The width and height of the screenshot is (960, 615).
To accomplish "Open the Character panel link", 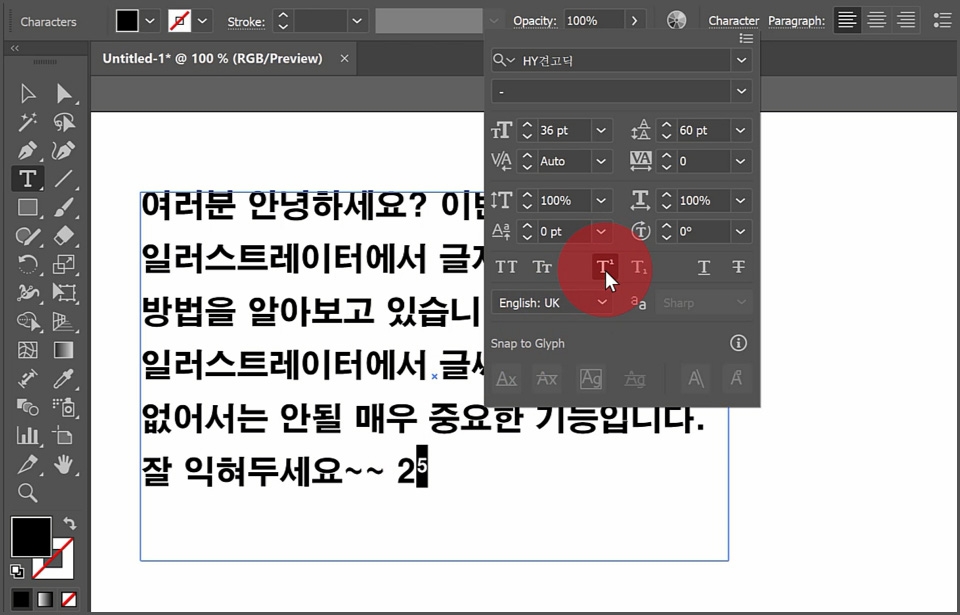I will tap(733, 21).
